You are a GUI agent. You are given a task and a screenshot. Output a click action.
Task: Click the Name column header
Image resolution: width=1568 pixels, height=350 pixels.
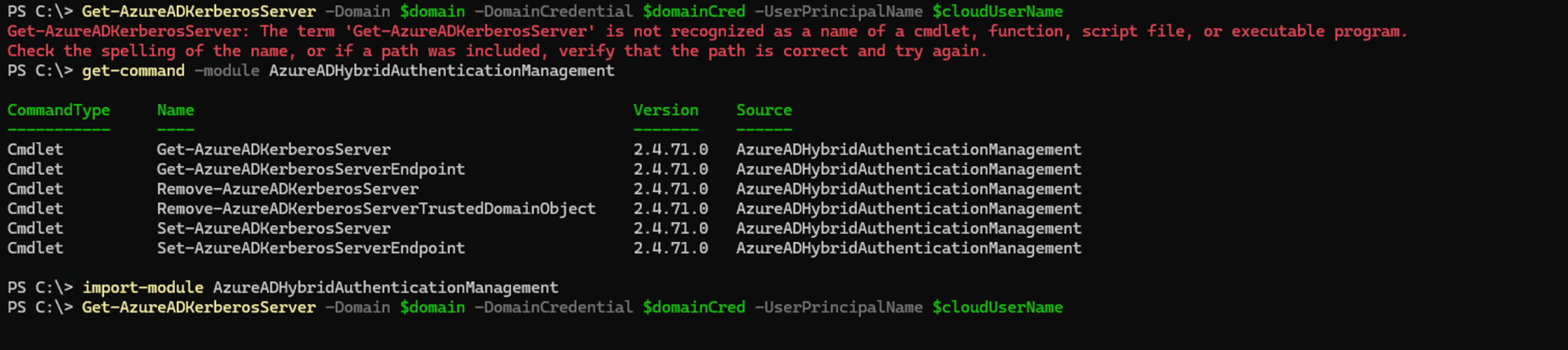(x=175, y=110)
